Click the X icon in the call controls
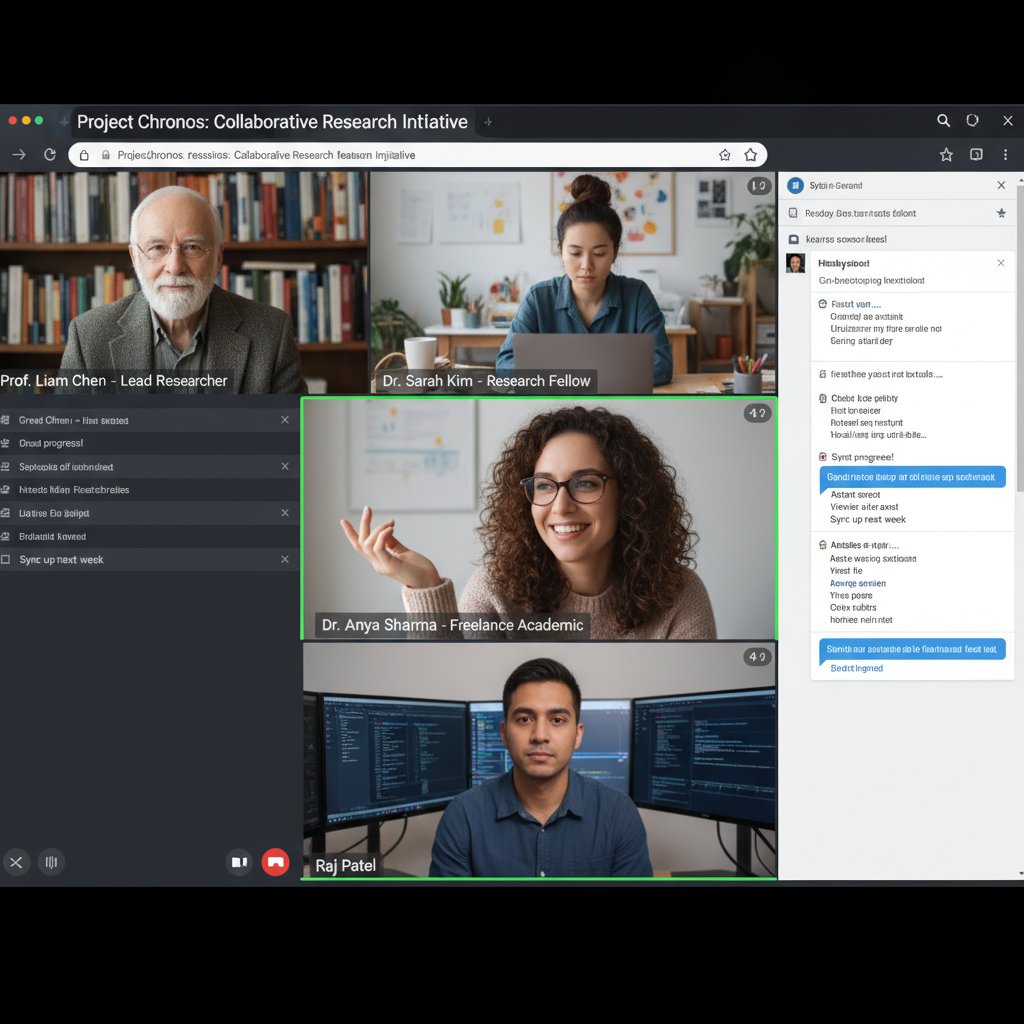 pyautogui.click(x=16, y=862)
